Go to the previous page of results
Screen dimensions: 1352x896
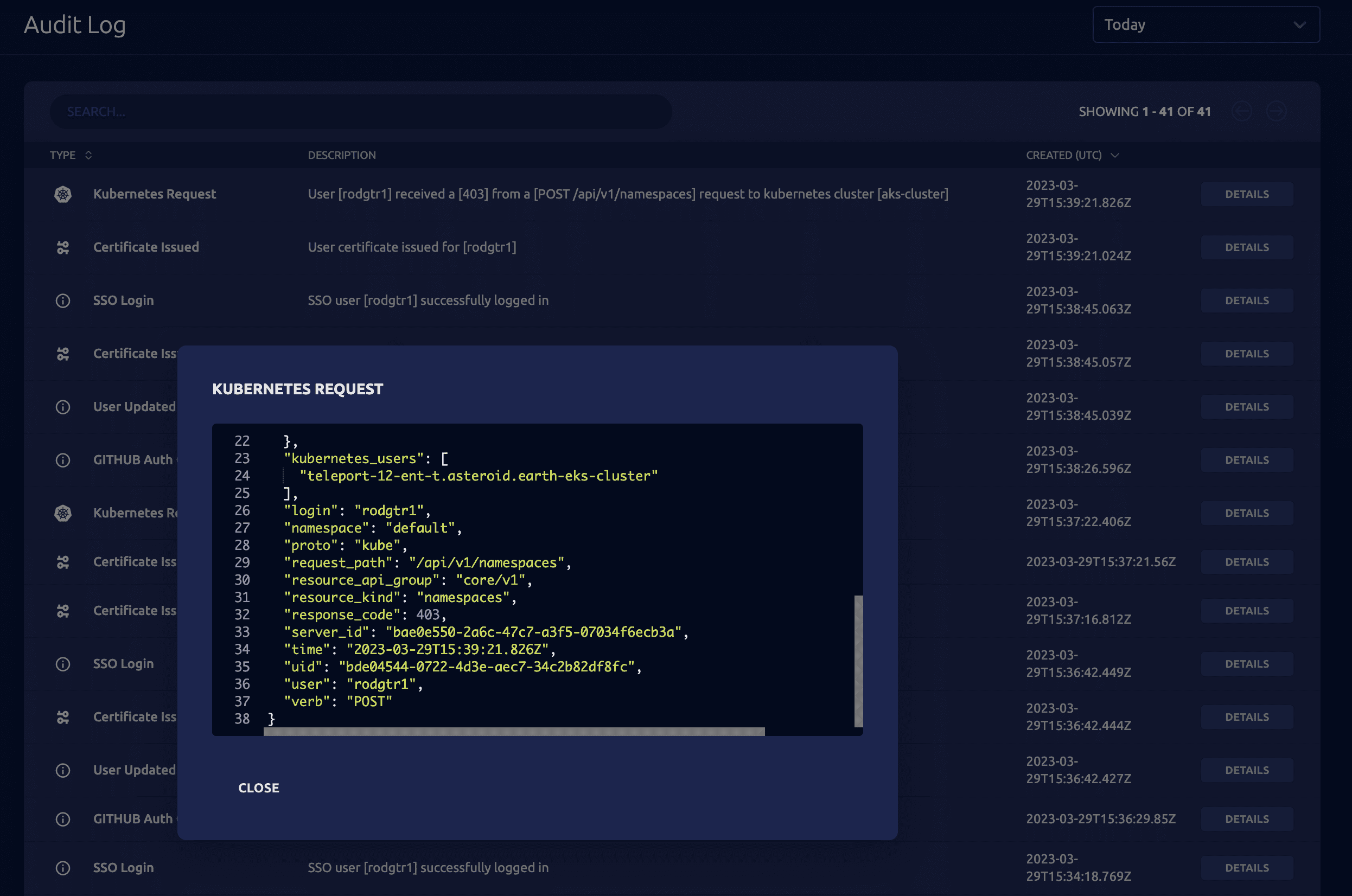pyautogui.click(x=1241, y=111)
